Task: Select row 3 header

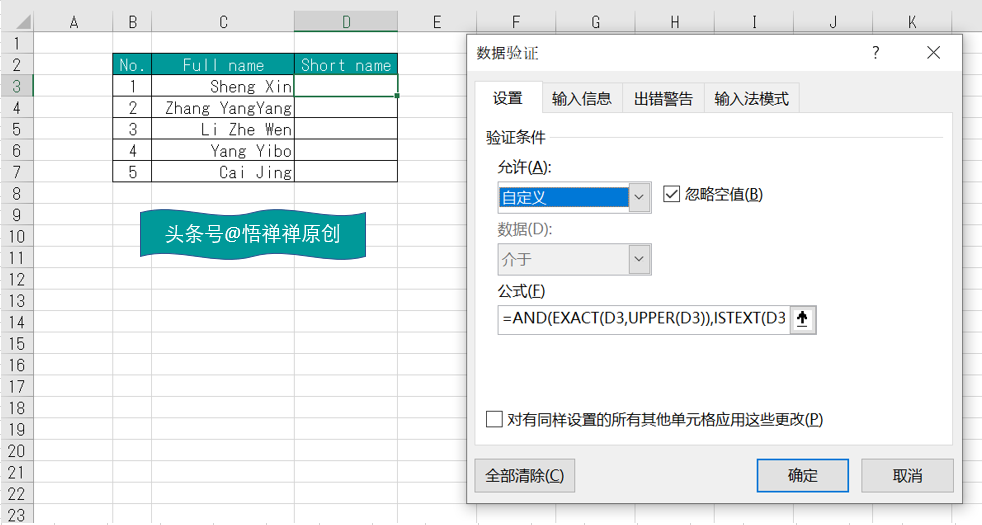Action: 17,86
